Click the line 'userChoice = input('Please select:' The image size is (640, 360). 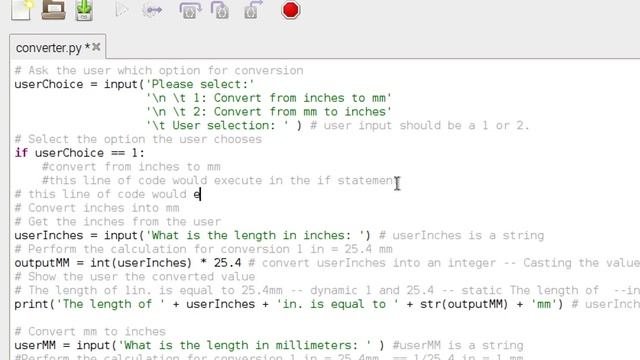tap(134, 84)
